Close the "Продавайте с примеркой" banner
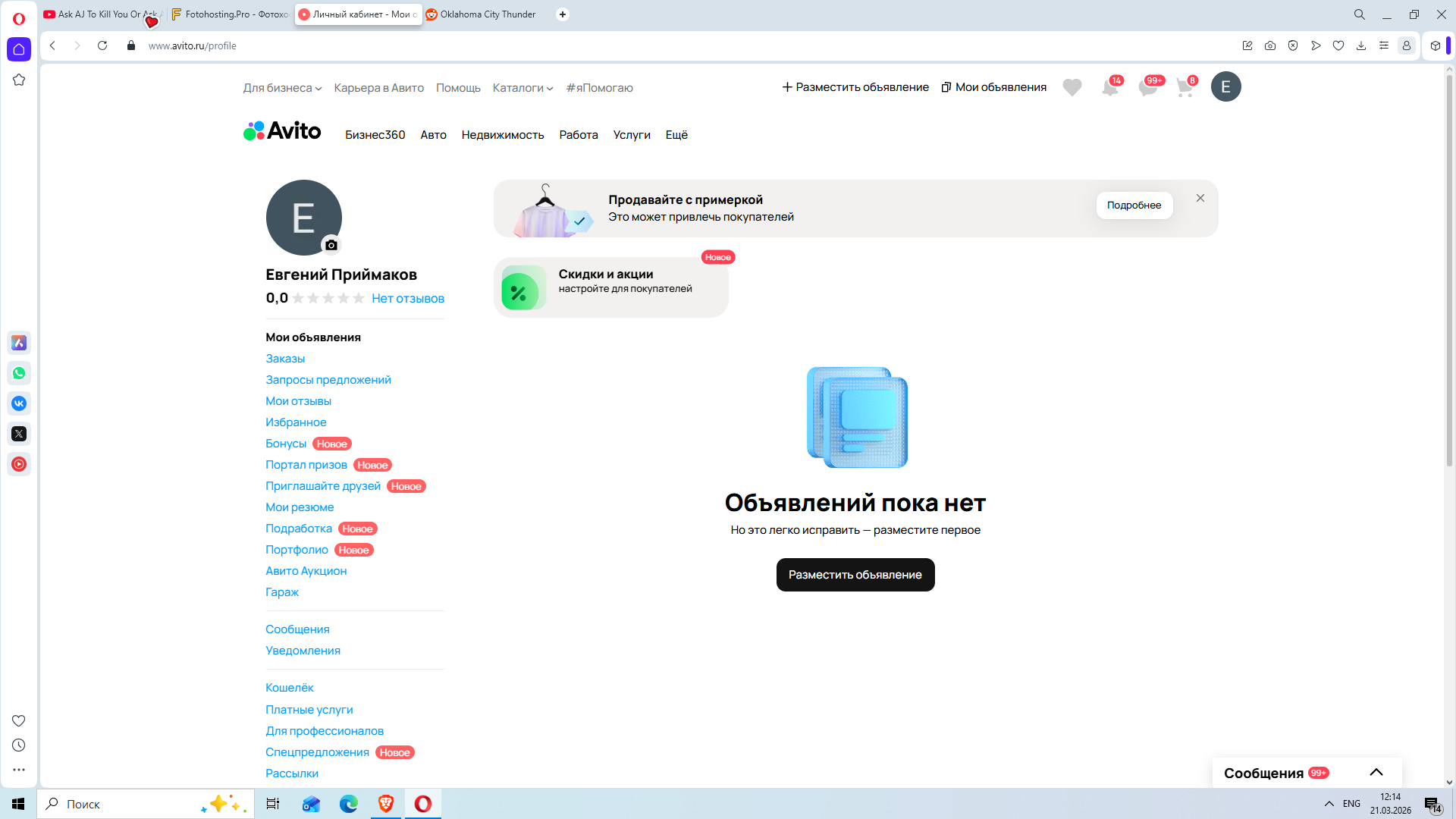 tap(1200, 198)
